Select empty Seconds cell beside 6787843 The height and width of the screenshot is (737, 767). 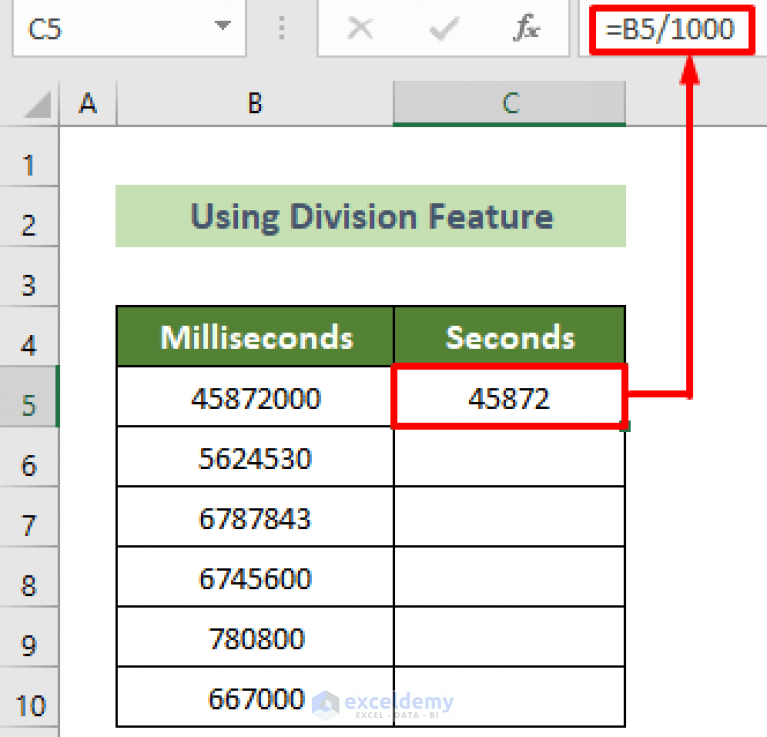509,517
